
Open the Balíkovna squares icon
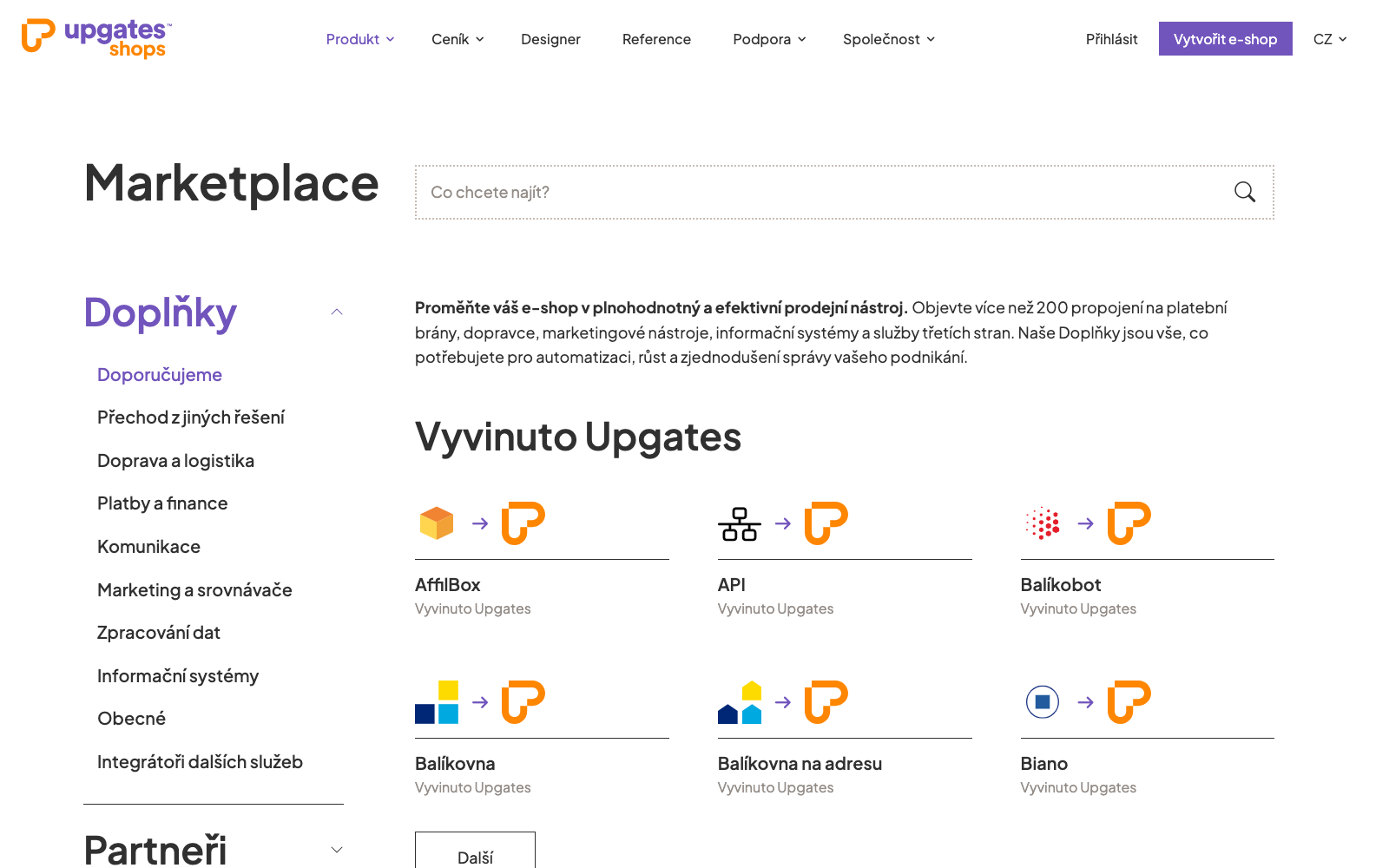coord(437,702)
